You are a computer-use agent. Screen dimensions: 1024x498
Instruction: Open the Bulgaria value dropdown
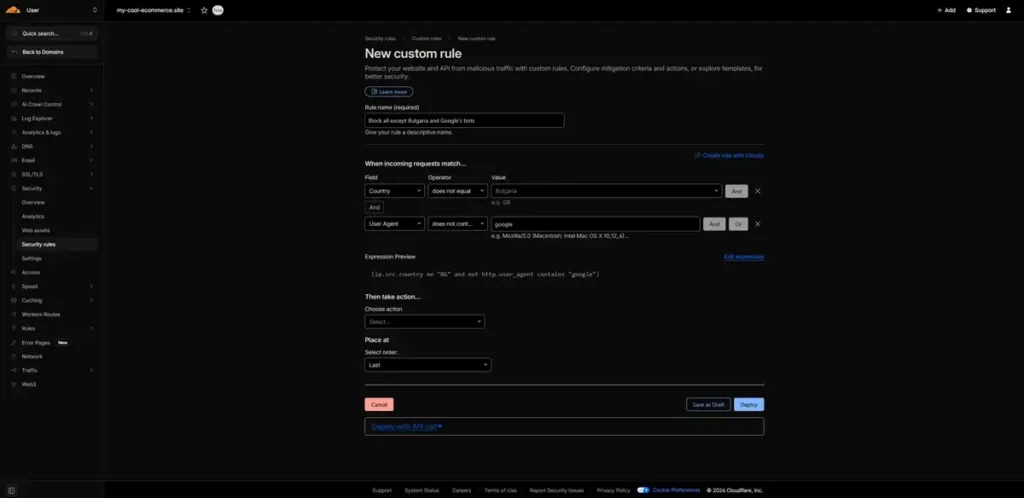point(606,191)
